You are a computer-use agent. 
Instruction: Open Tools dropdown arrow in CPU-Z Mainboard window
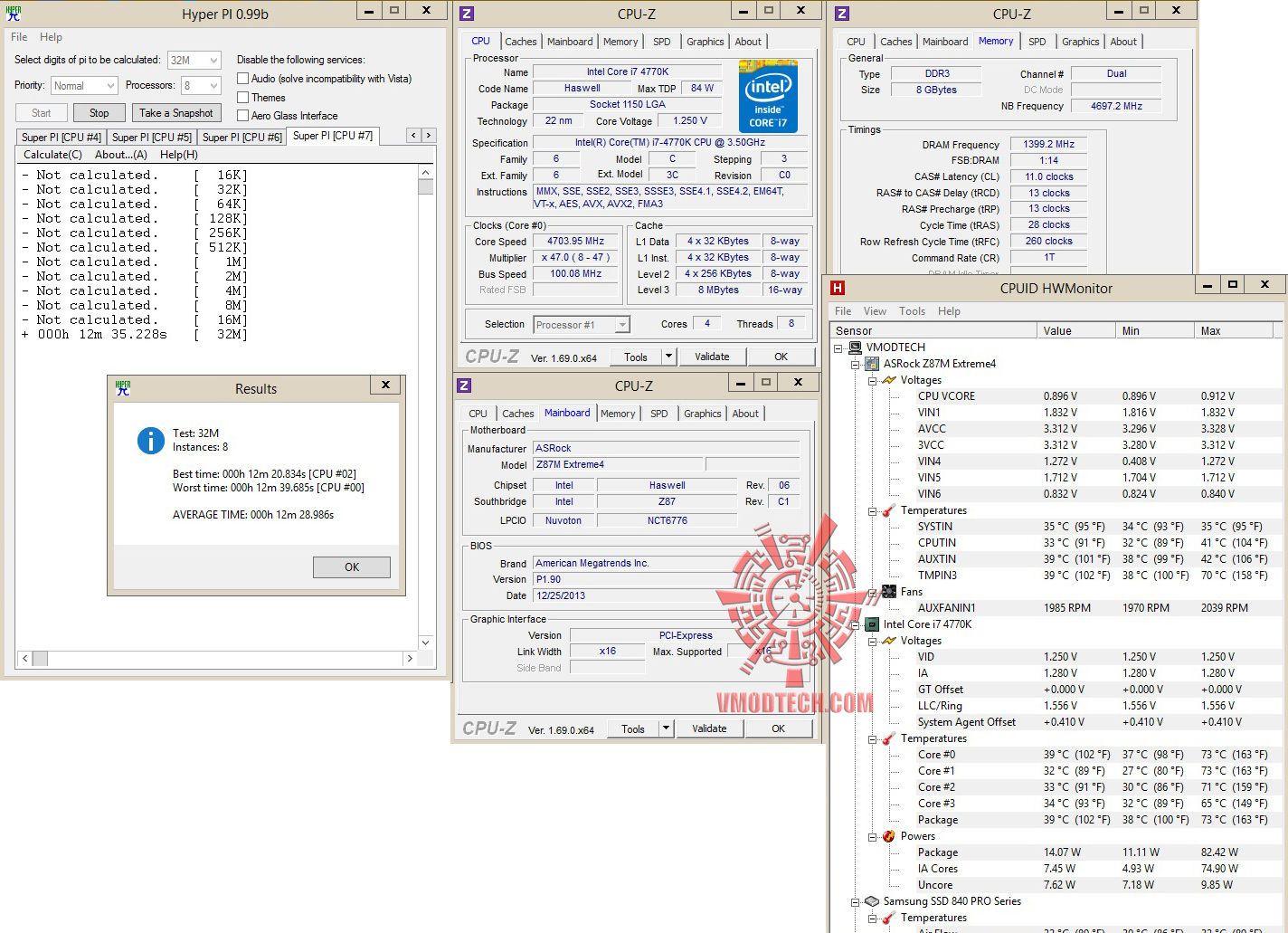pos(667,728)
